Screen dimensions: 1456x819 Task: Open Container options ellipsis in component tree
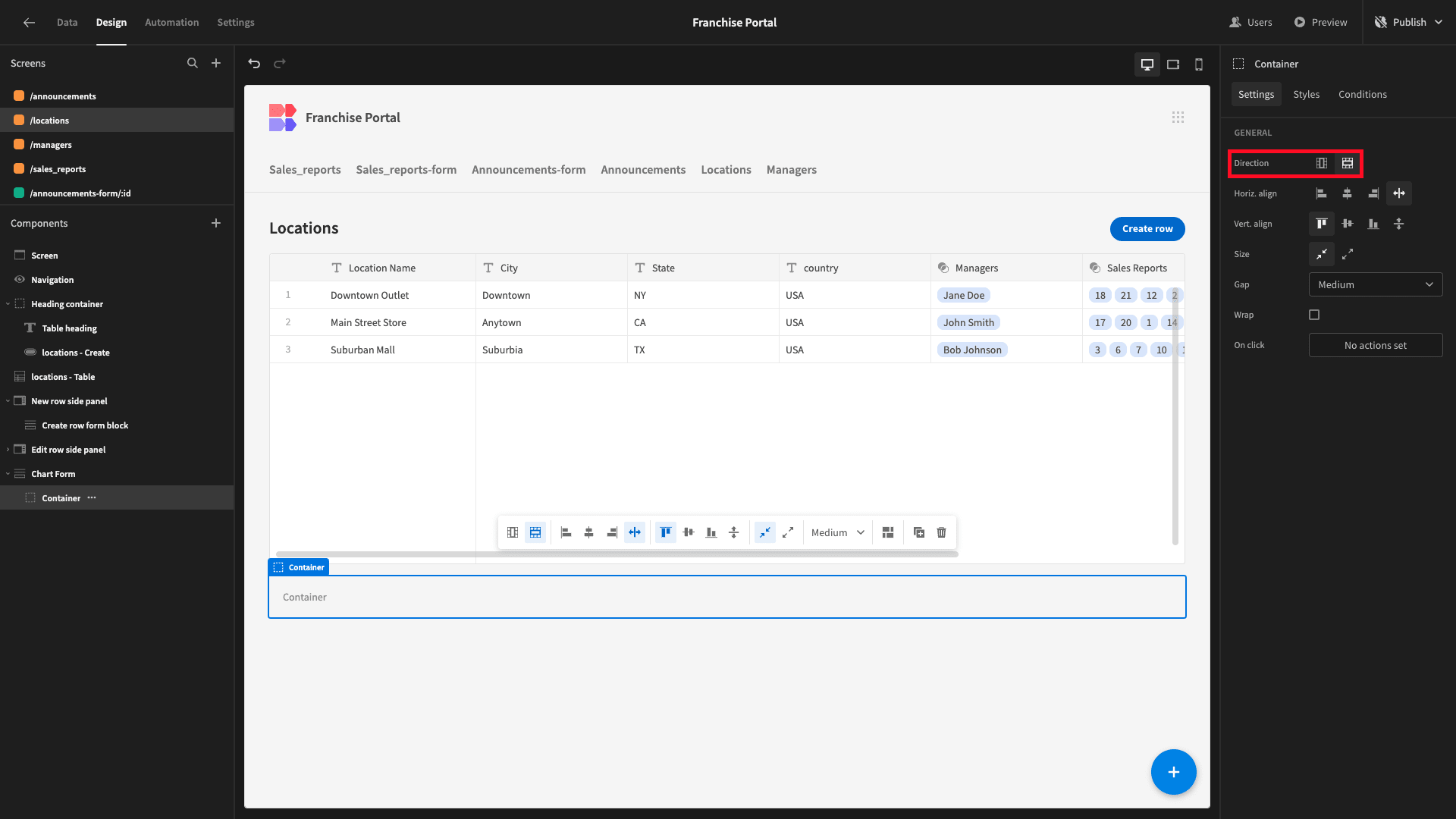[92, 498]
